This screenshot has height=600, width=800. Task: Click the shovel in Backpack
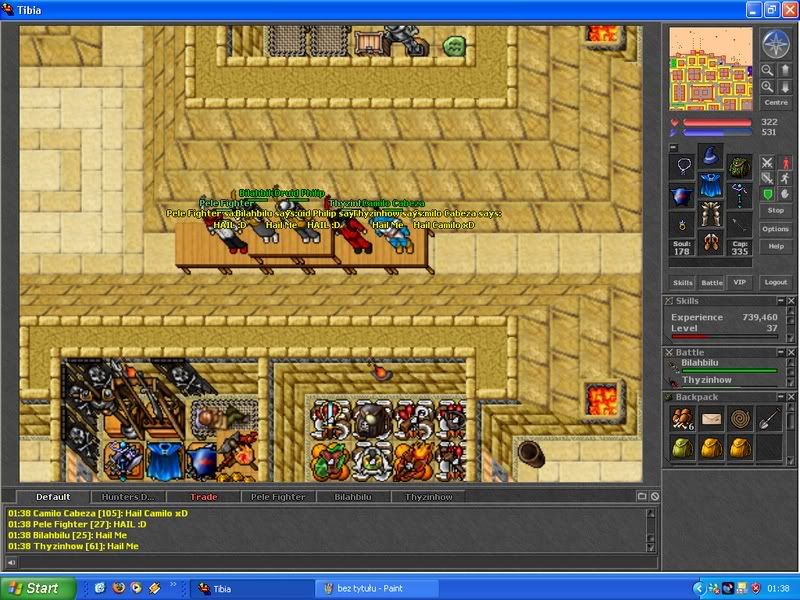[x=769, y=418]
